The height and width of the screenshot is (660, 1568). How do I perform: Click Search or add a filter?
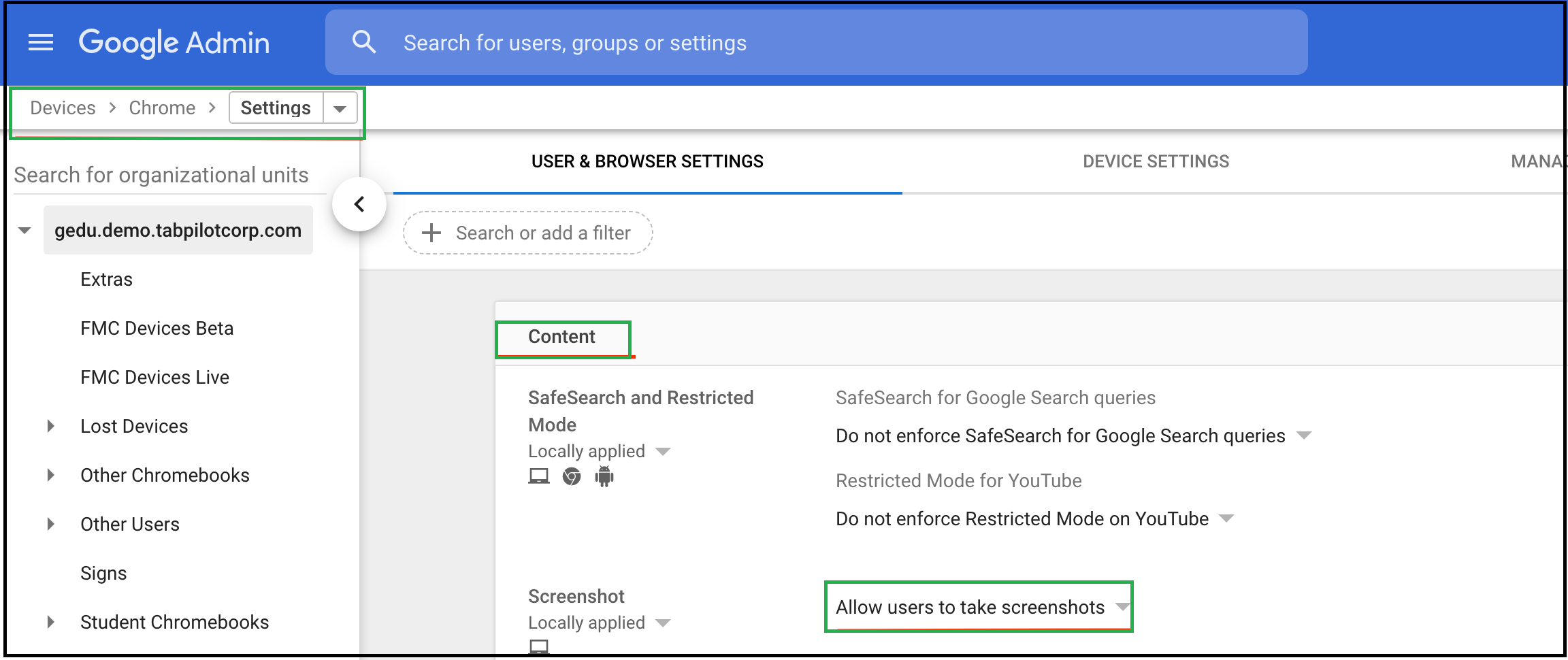(x=527, y=233)
